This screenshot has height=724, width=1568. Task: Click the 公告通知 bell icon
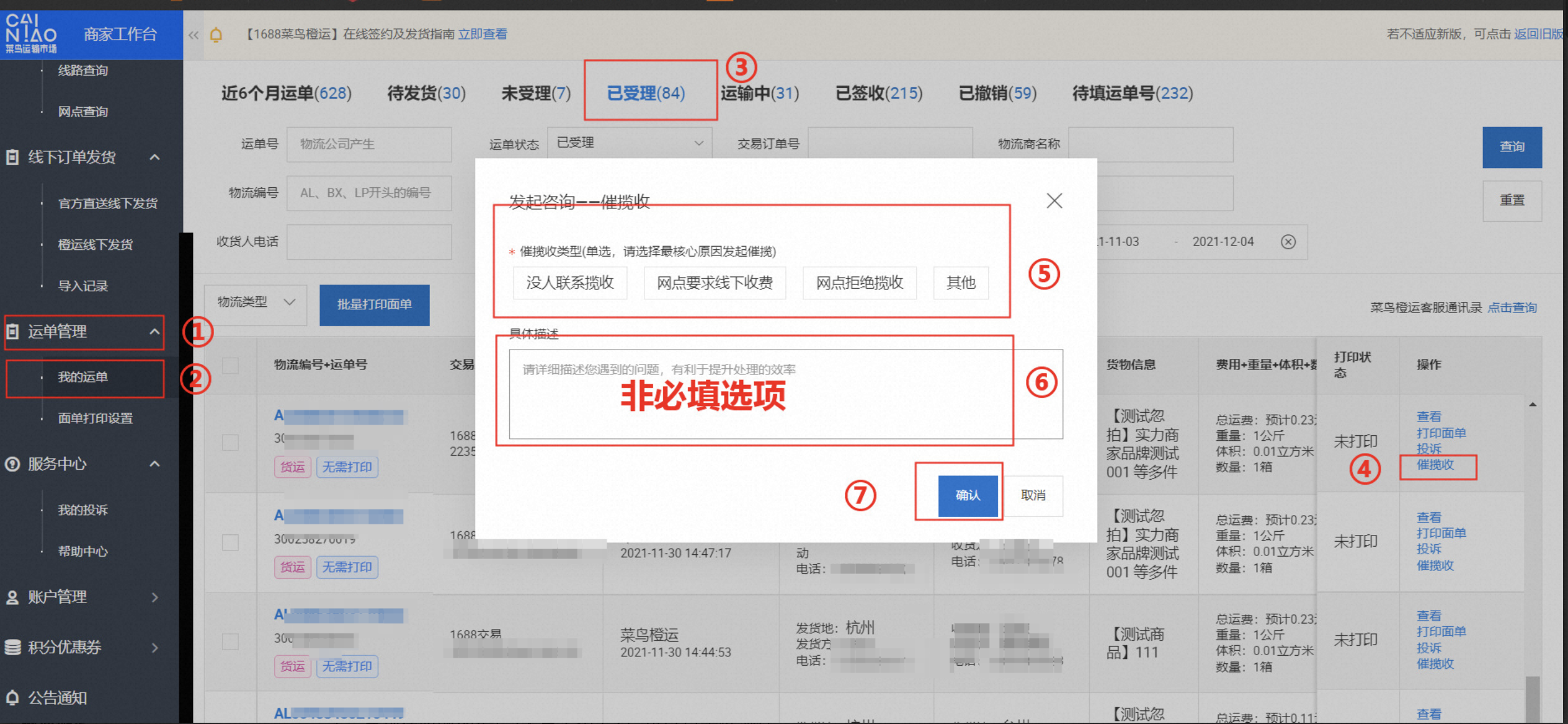coord(12,698)
